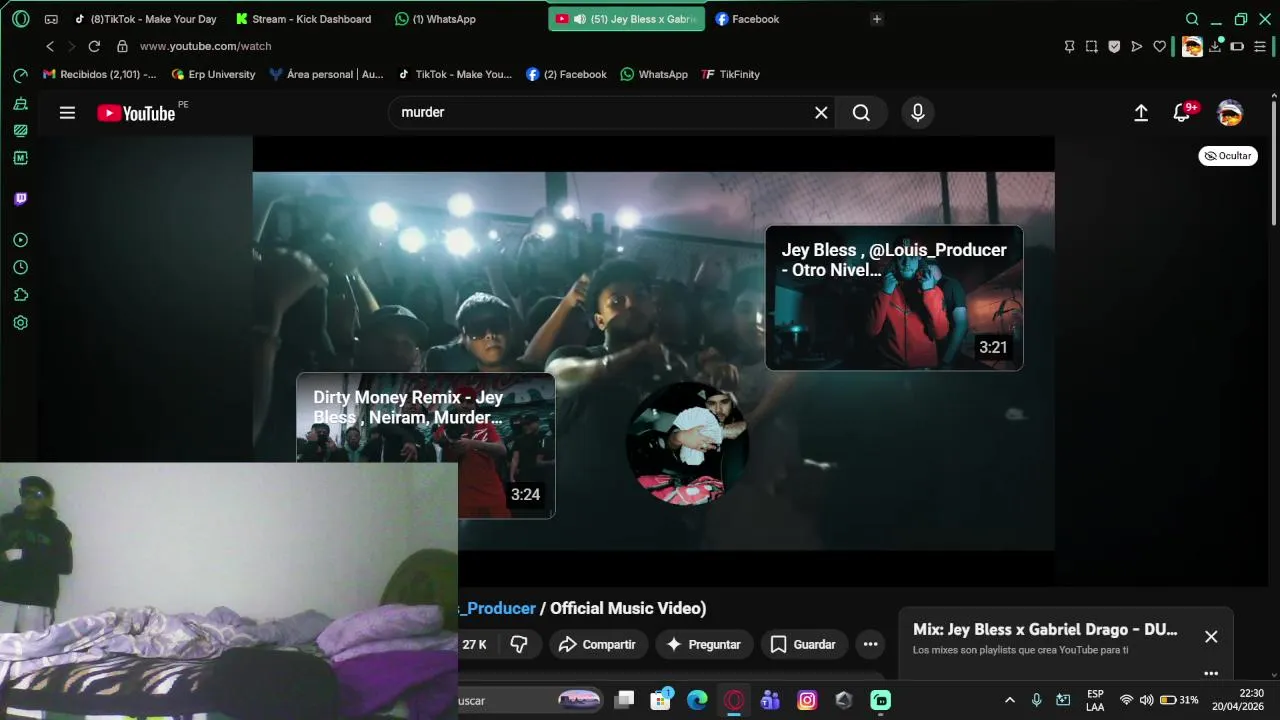
Task: Open suggested video 'Dirty Money Remix'
Action: point(426,445)
